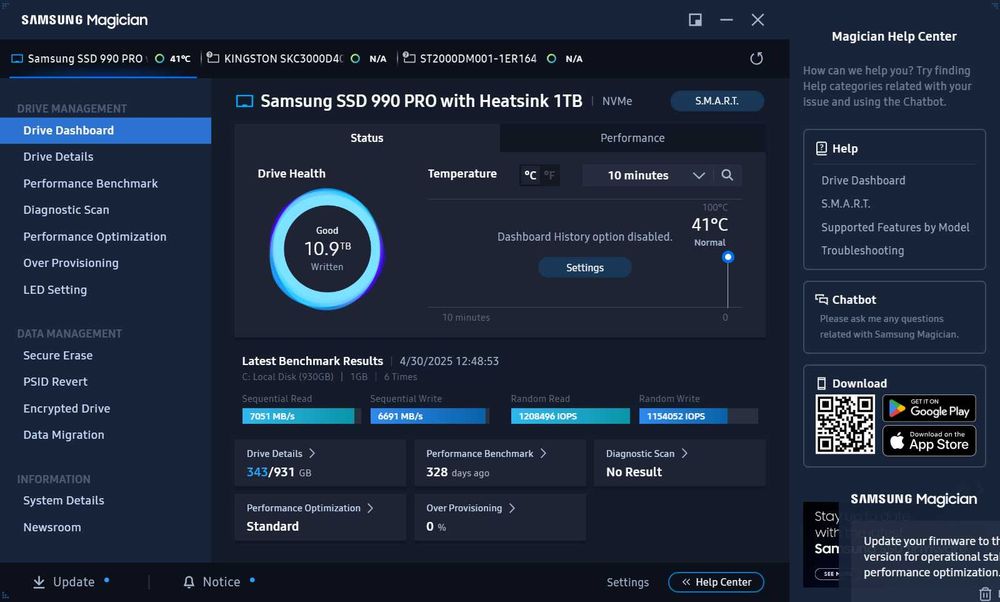The width and height of the screenshot is (1000, 602).
Task: Open Drive Dashboard in sidebar
Action: pos(105,130)
